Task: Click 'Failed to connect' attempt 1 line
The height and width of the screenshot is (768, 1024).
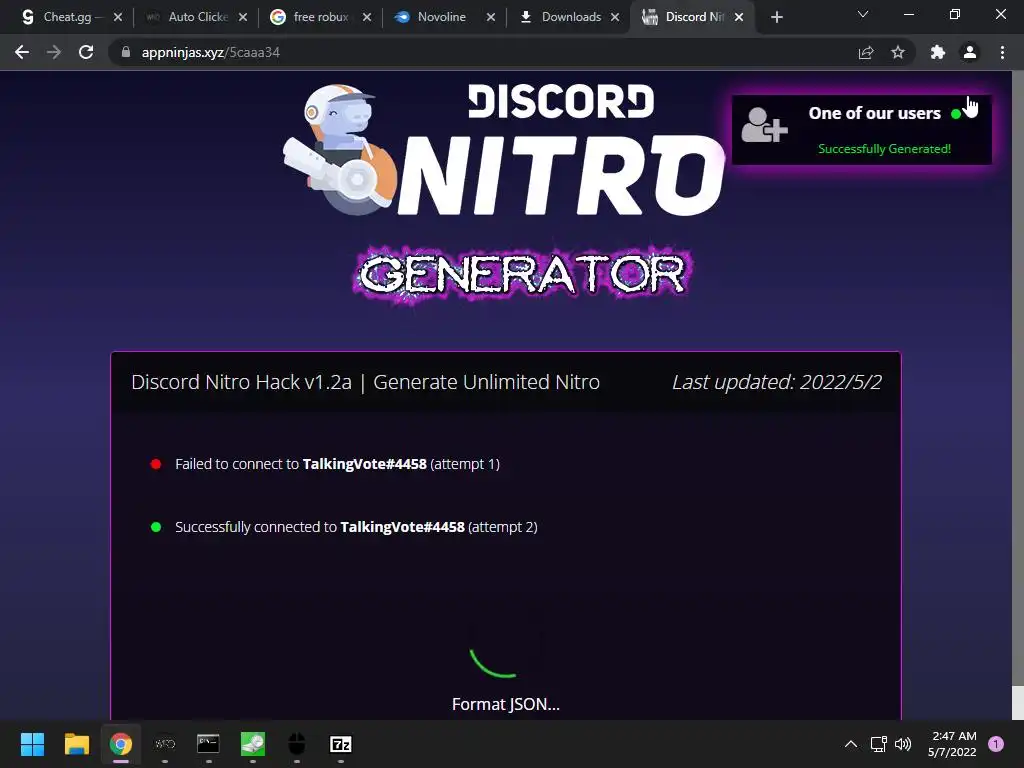Action: [x=337, y=464]
